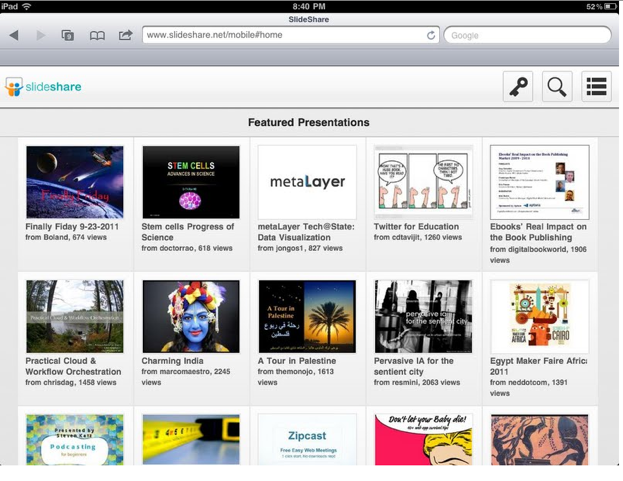This screenshot has height=481, width=623.
Task: Select 'from doctorrao, 618 views' text
Action: [x=187, y=248]
